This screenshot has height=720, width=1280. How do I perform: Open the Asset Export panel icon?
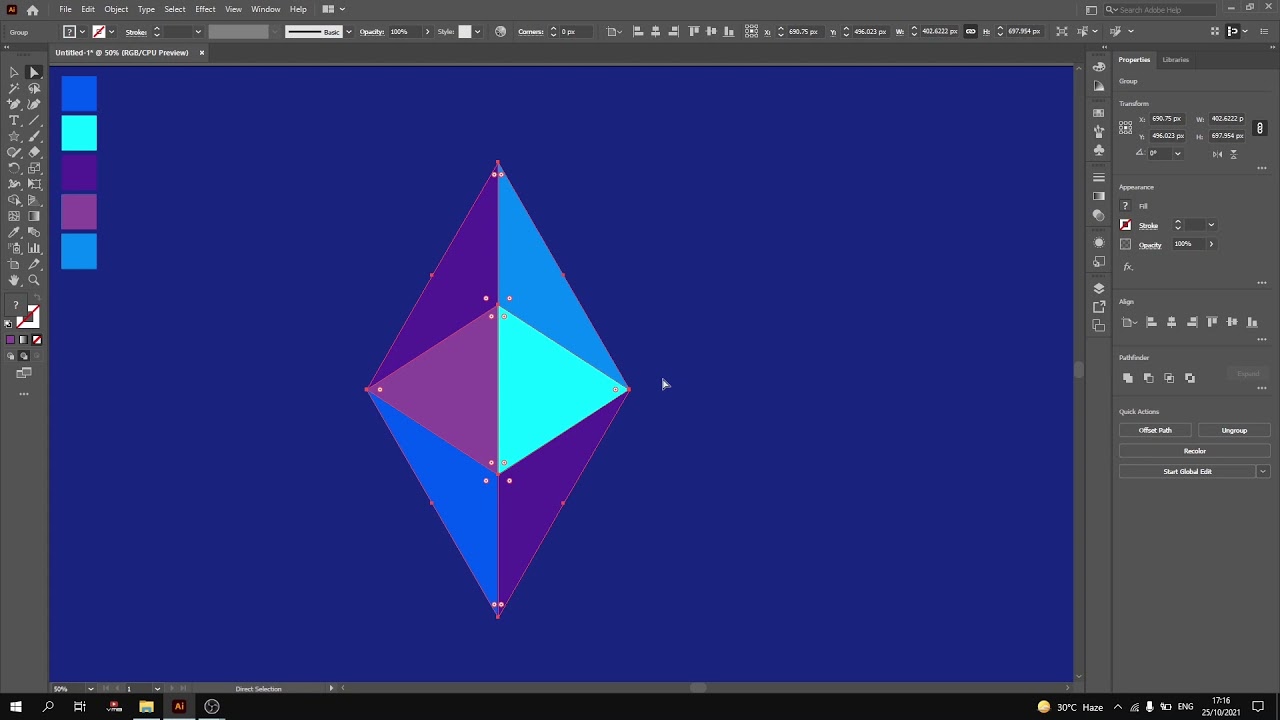coord(1099,307)
